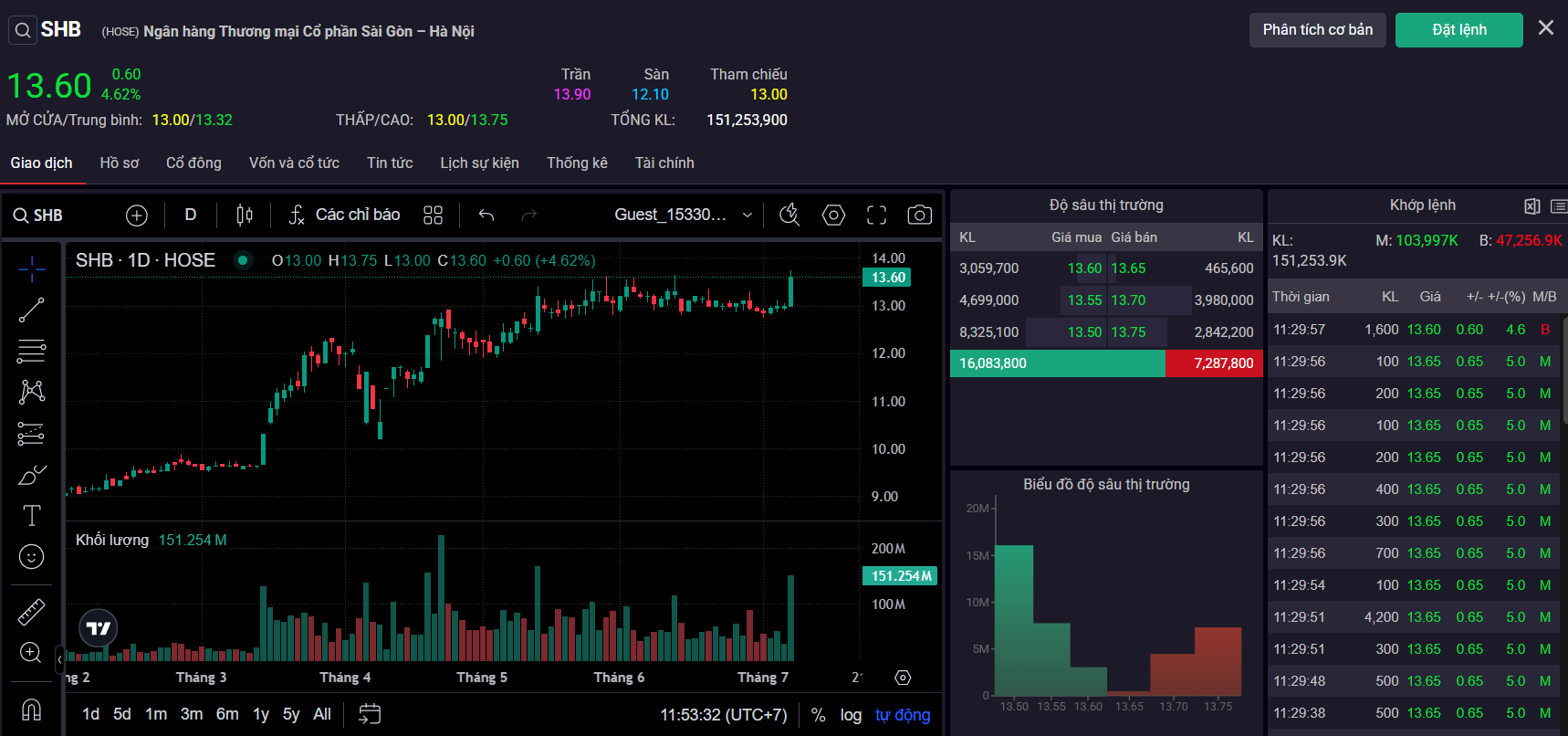Take a chart snapshot with camera icon

[x=920, y=216]
